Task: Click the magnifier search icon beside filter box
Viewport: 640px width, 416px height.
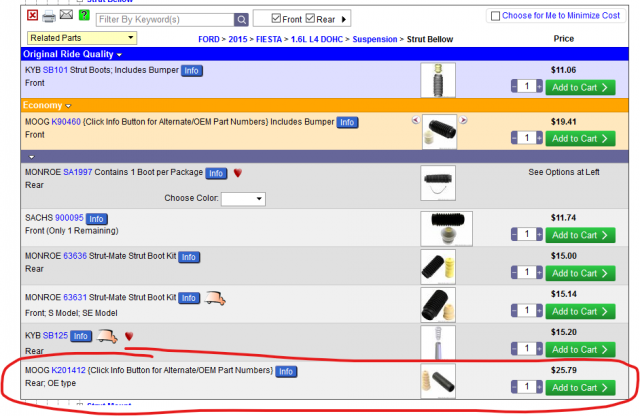Action: coord(241,19)
